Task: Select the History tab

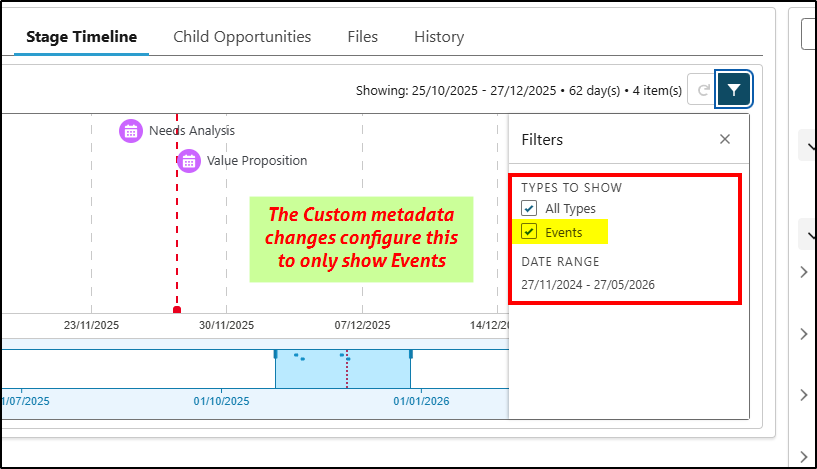Action: coord(439,37)
